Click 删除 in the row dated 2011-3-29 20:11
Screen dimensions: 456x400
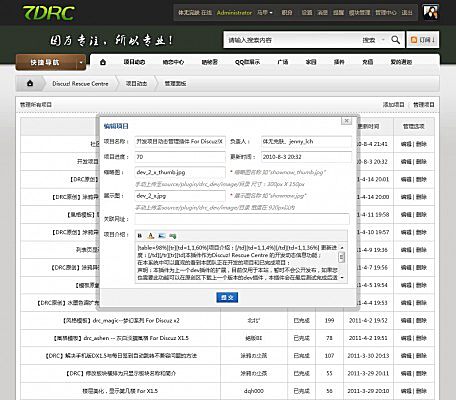coord(421,373)
